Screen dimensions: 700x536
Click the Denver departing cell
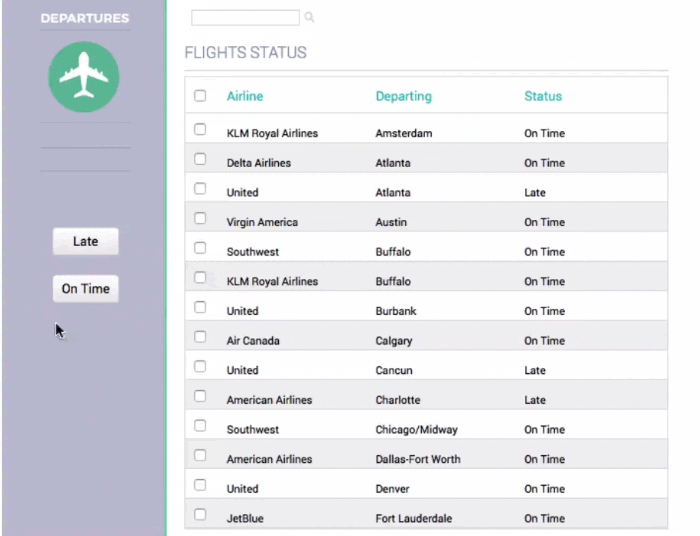(x=392, y=489)
